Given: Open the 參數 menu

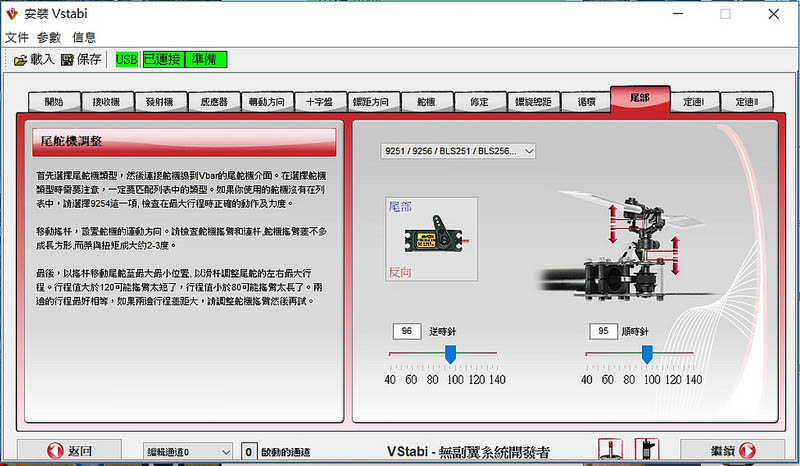Looking at the screenshot, I should 49,37.
